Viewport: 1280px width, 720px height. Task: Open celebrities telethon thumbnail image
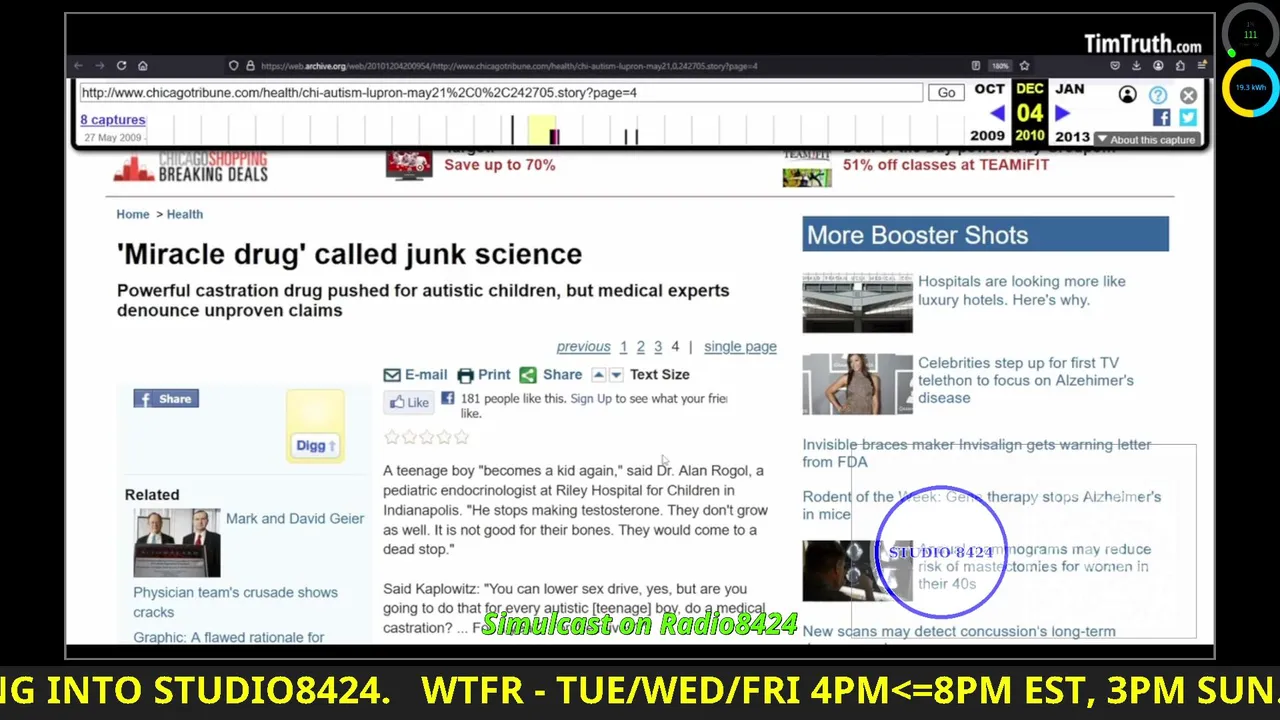857,384
